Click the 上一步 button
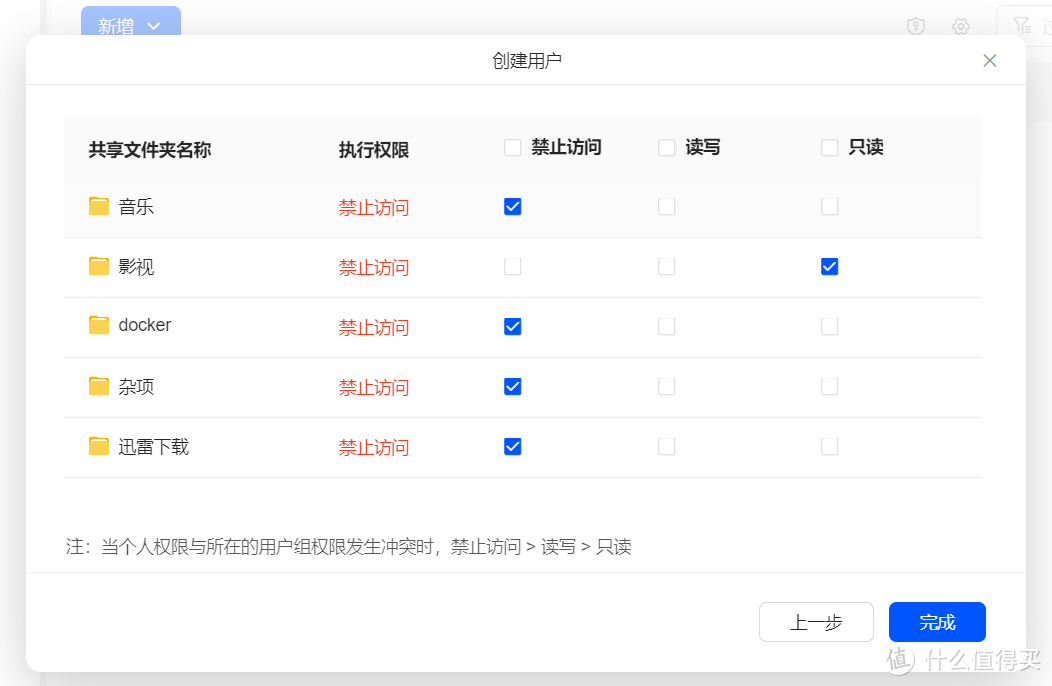 pyautogui.click(x=816, y=622)
